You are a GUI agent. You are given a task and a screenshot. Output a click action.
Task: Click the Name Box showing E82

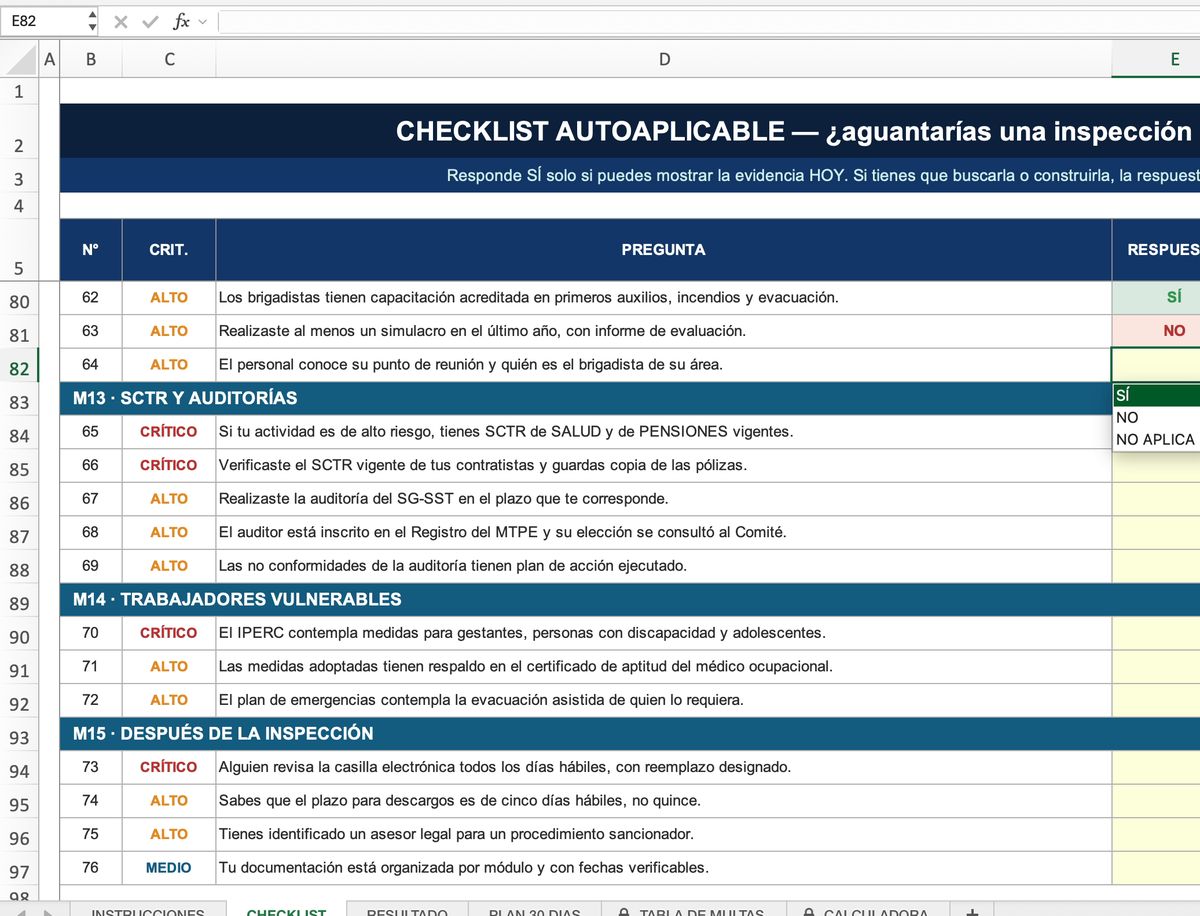pos(43,20)
